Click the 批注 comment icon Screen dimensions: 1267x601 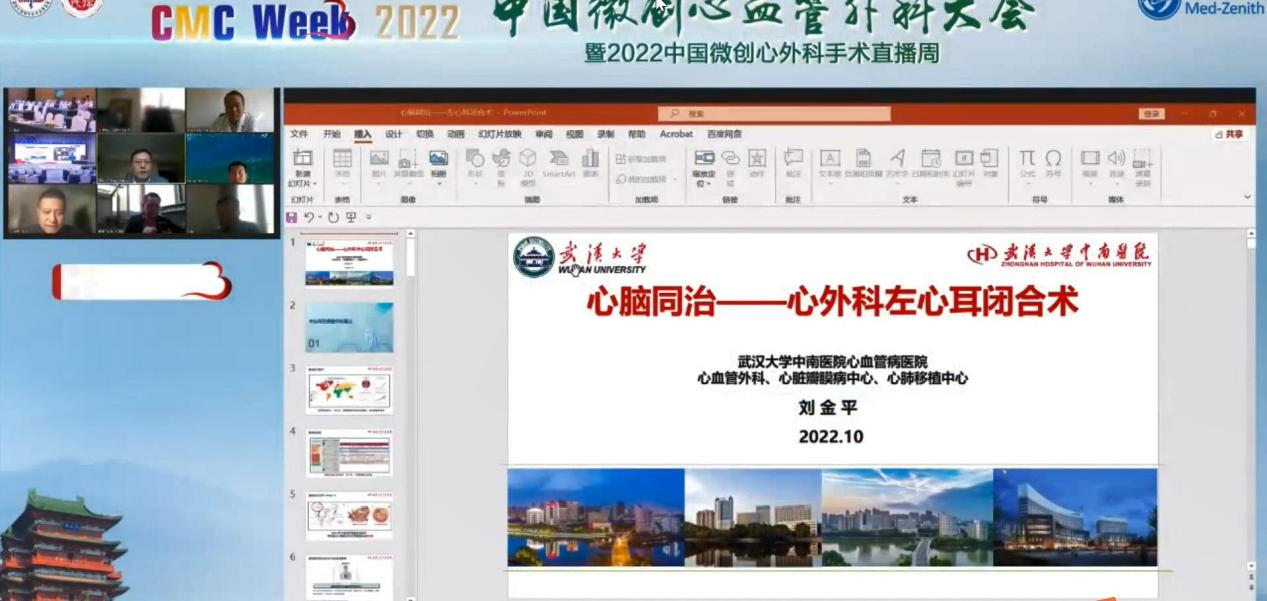[x=793, y=162]
